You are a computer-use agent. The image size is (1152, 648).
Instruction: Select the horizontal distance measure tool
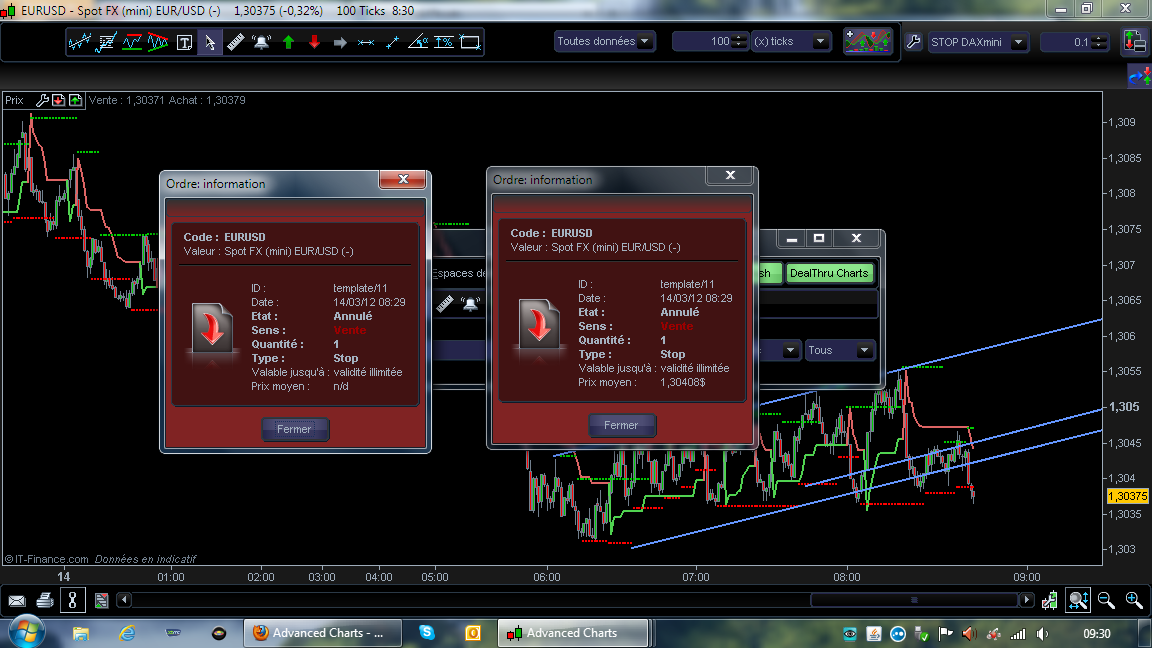(366, 43)
